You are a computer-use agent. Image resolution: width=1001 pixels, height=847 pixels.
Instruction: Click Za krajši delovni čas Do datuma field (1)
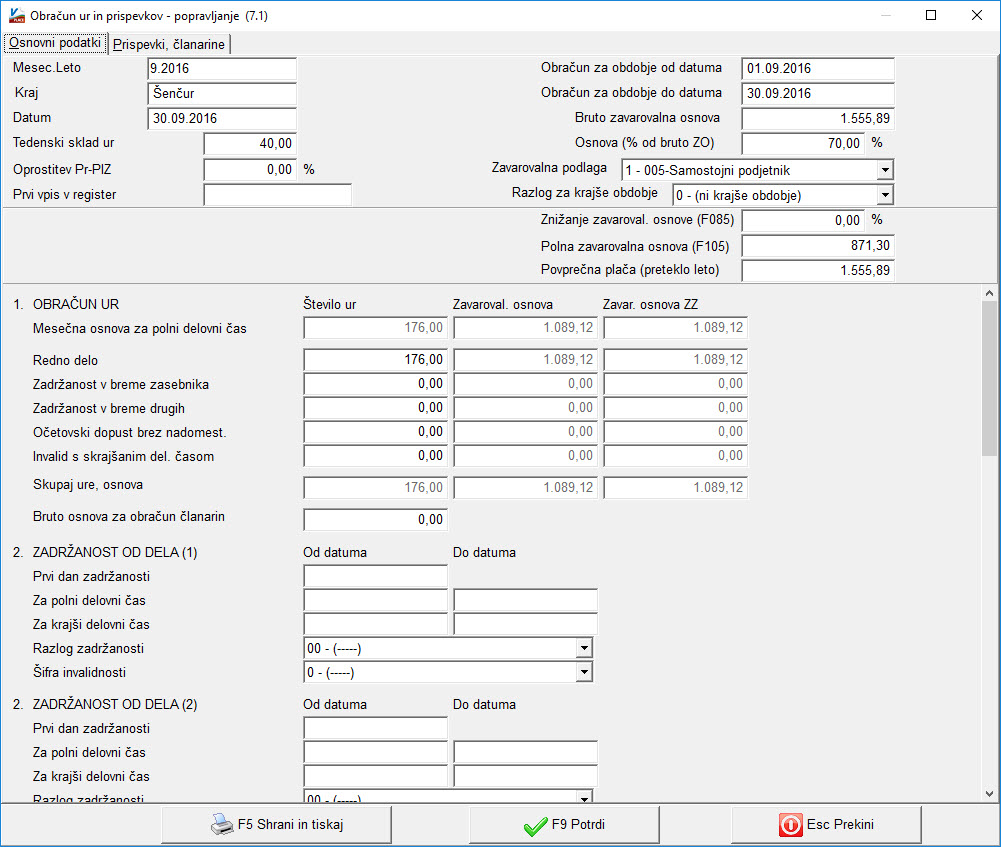(x=525, y=624)
